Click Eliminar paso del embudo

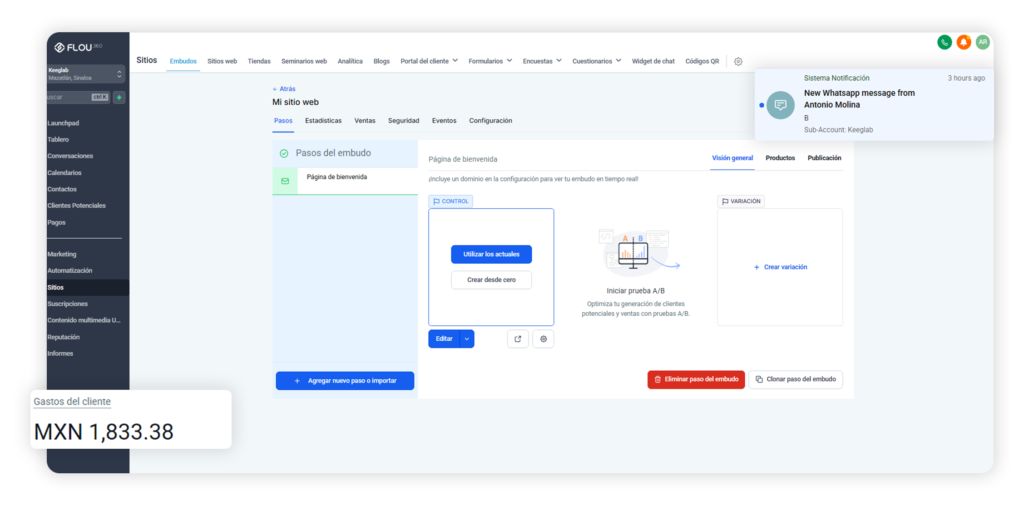(x=696, y=380)
